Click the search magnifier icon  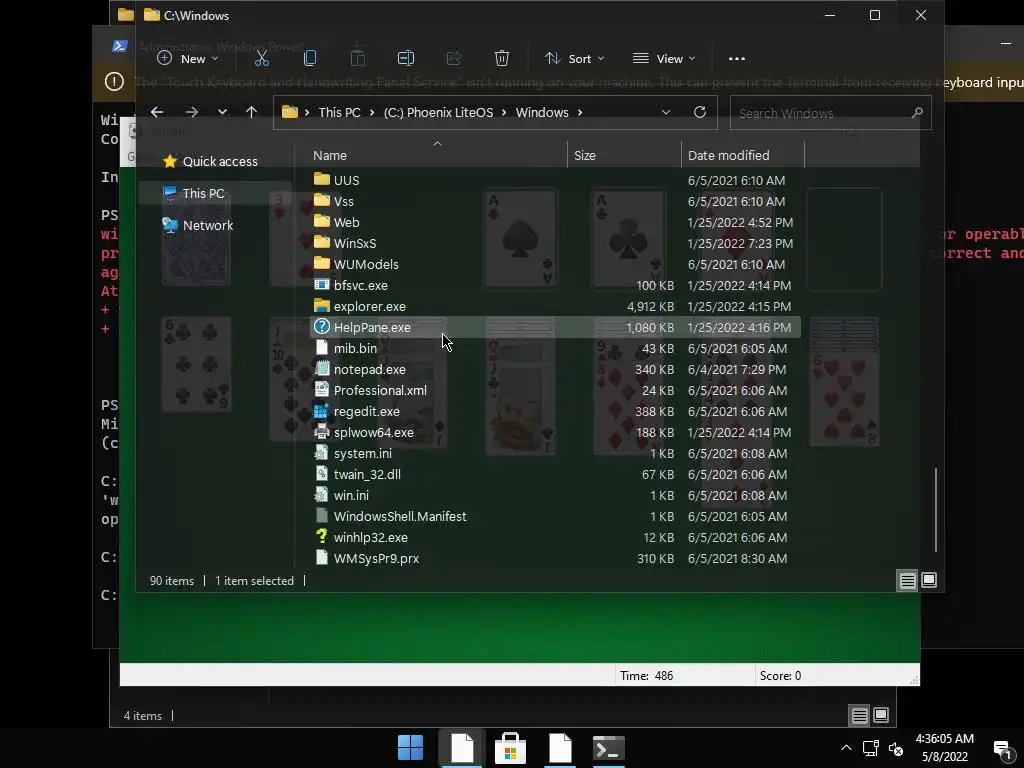click(917, 113)
